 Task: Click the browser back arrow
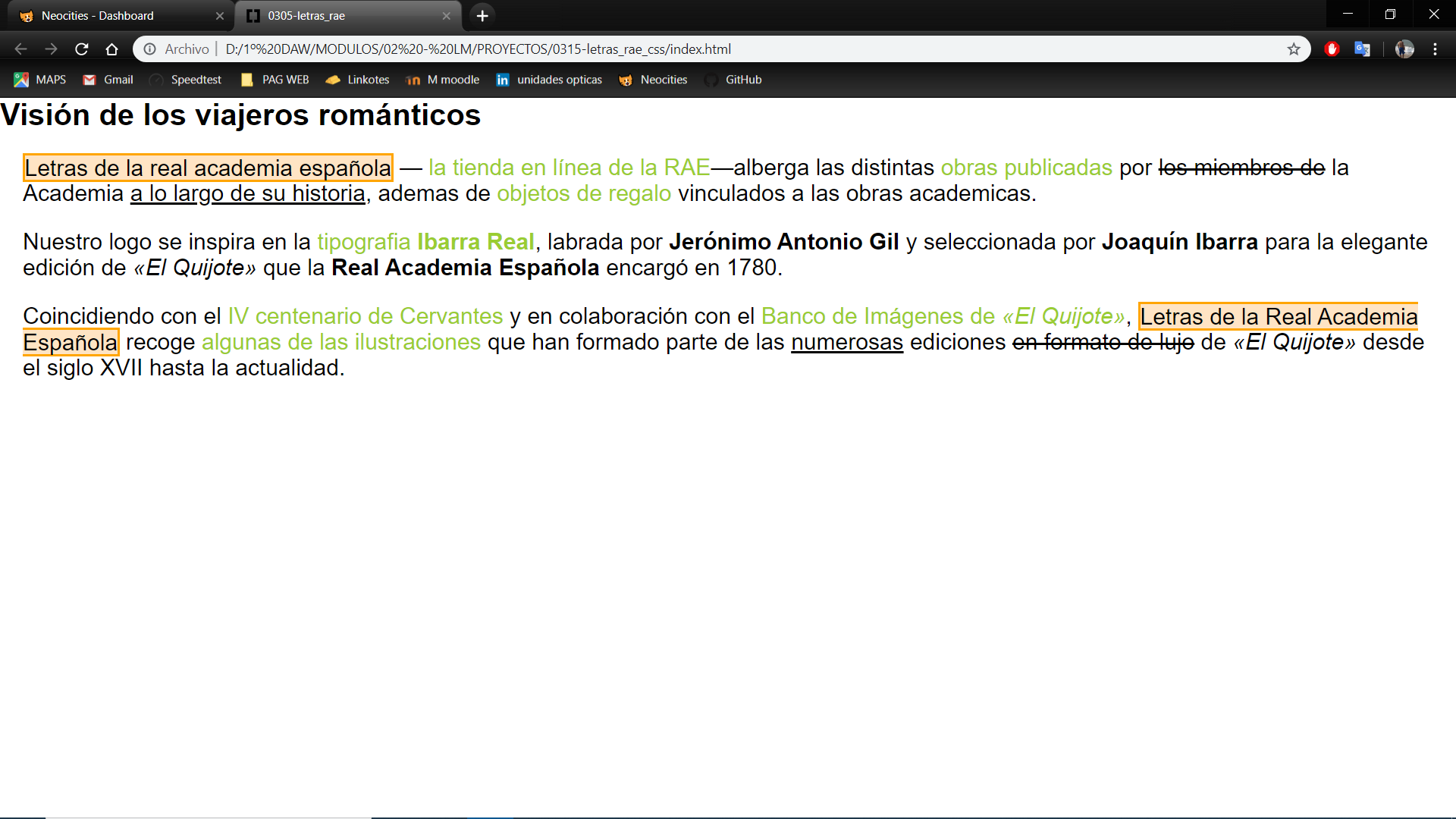[20, 49]
